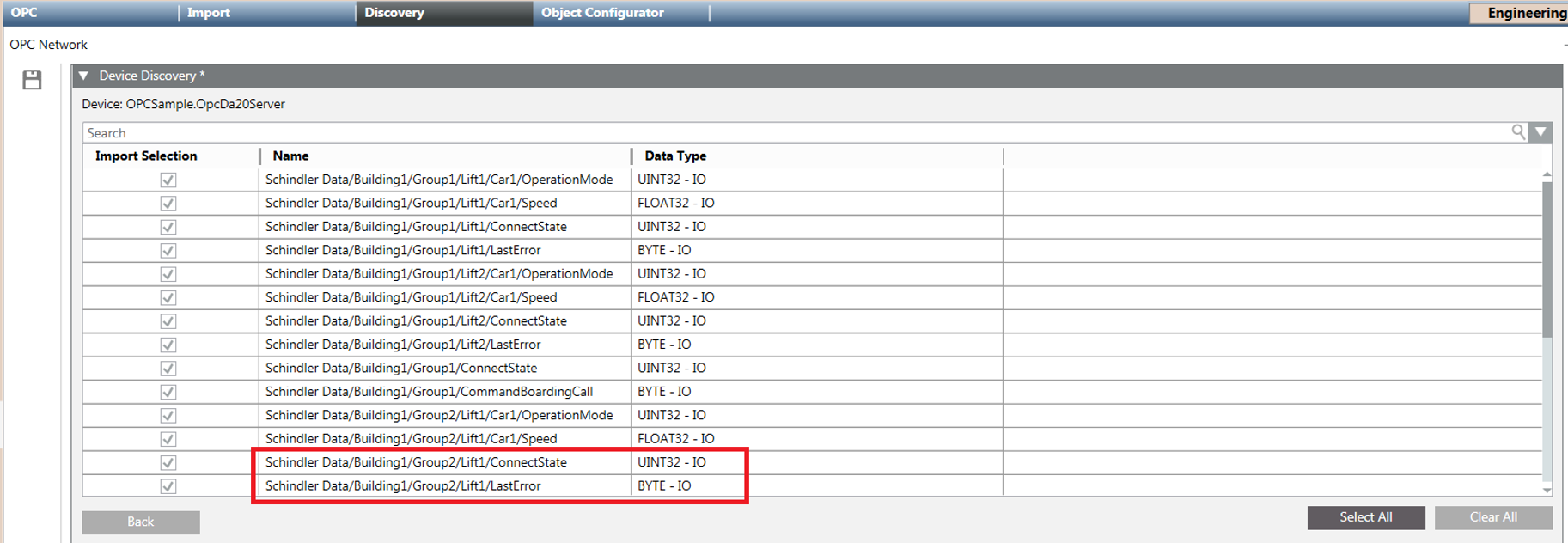The height and width of the screenshot is (543, 1568).
Task: Switch to the Import tab
Action: click(x=209, y=13)
